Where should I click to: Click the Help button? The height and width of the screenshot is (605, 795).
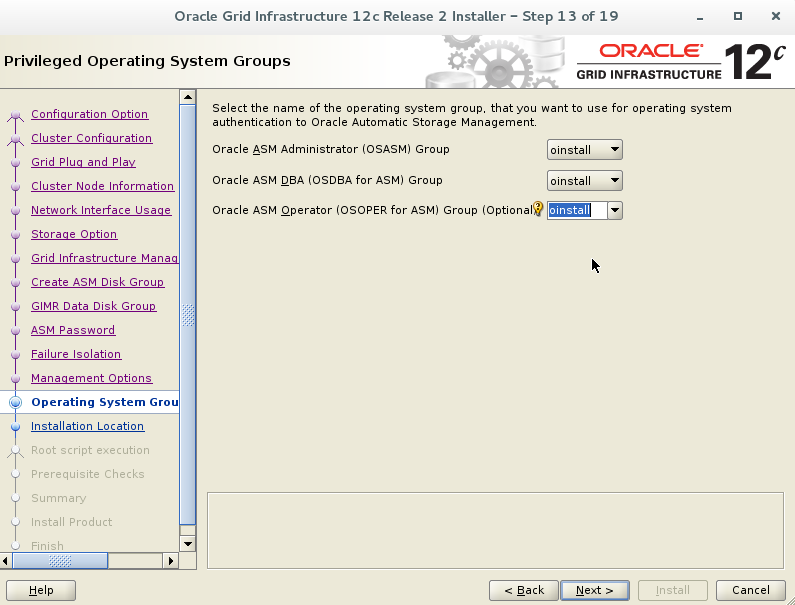pyautogui.click(x=41, y=590)
